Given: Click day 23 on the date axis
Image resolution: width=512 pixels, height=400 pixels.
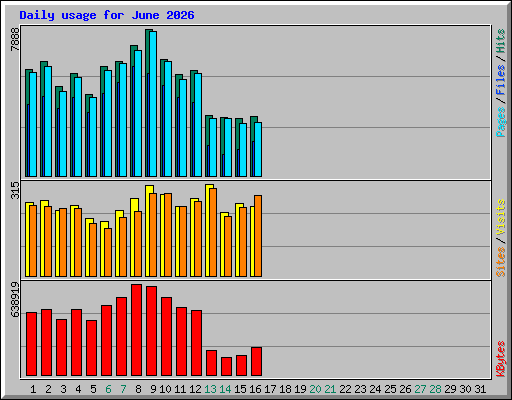Looking at the screenshot, I should click(x=360, y=389).
